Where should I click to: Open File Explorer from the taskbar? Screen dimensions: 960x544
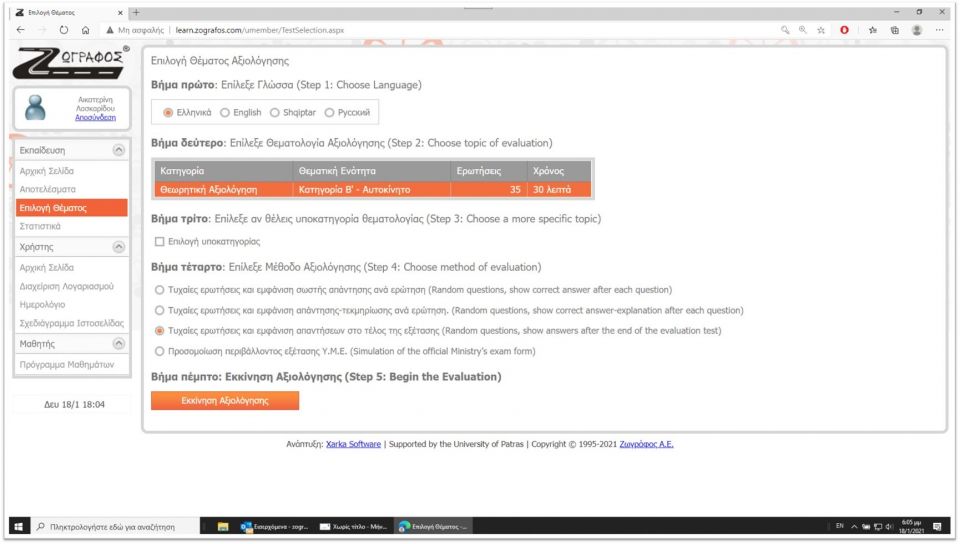(223, 526)
